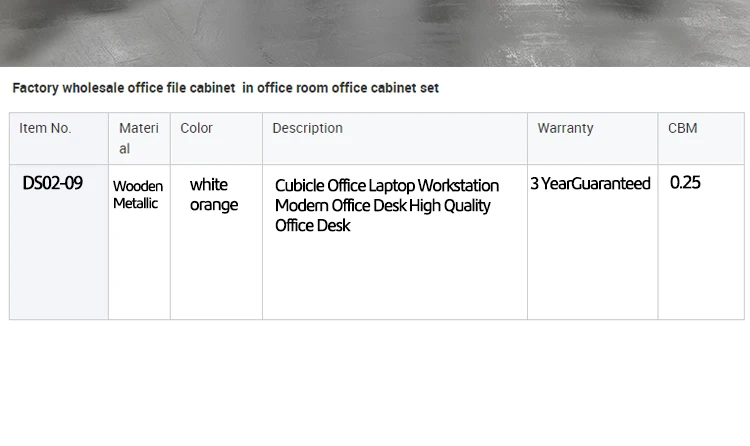Click the CBM column header
Viewport: 750px width, 446px height.
click(682, 128)
